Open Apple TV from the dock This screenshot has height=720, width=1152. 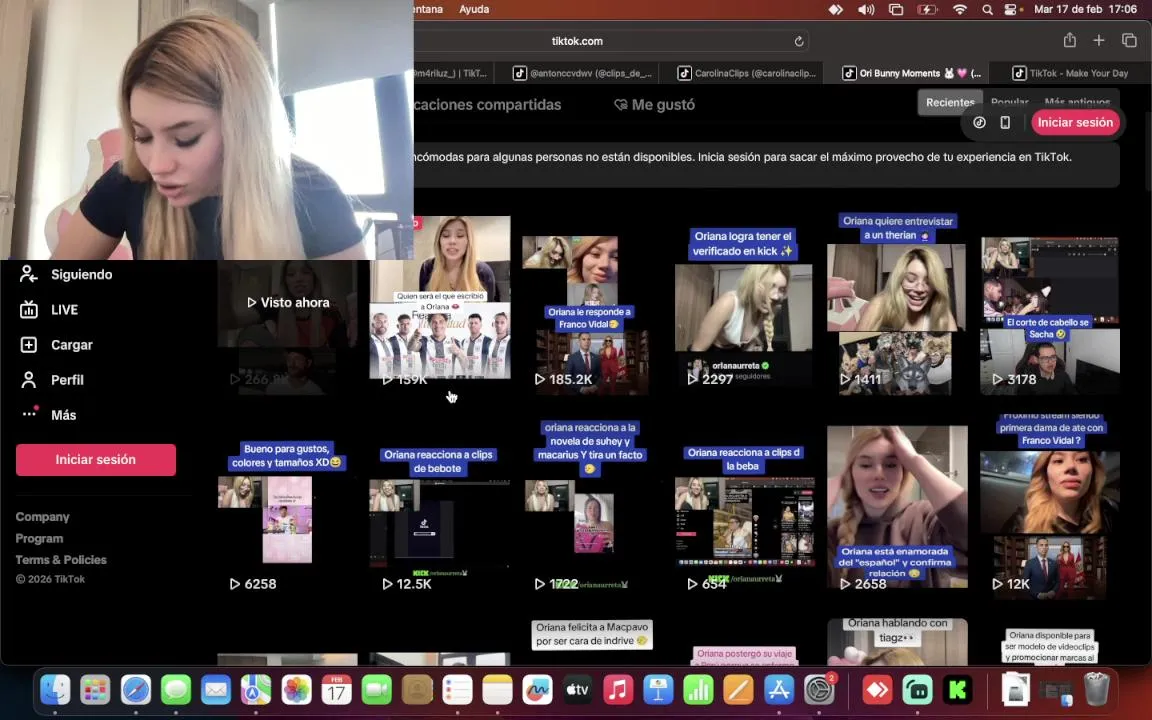(577, 690)
